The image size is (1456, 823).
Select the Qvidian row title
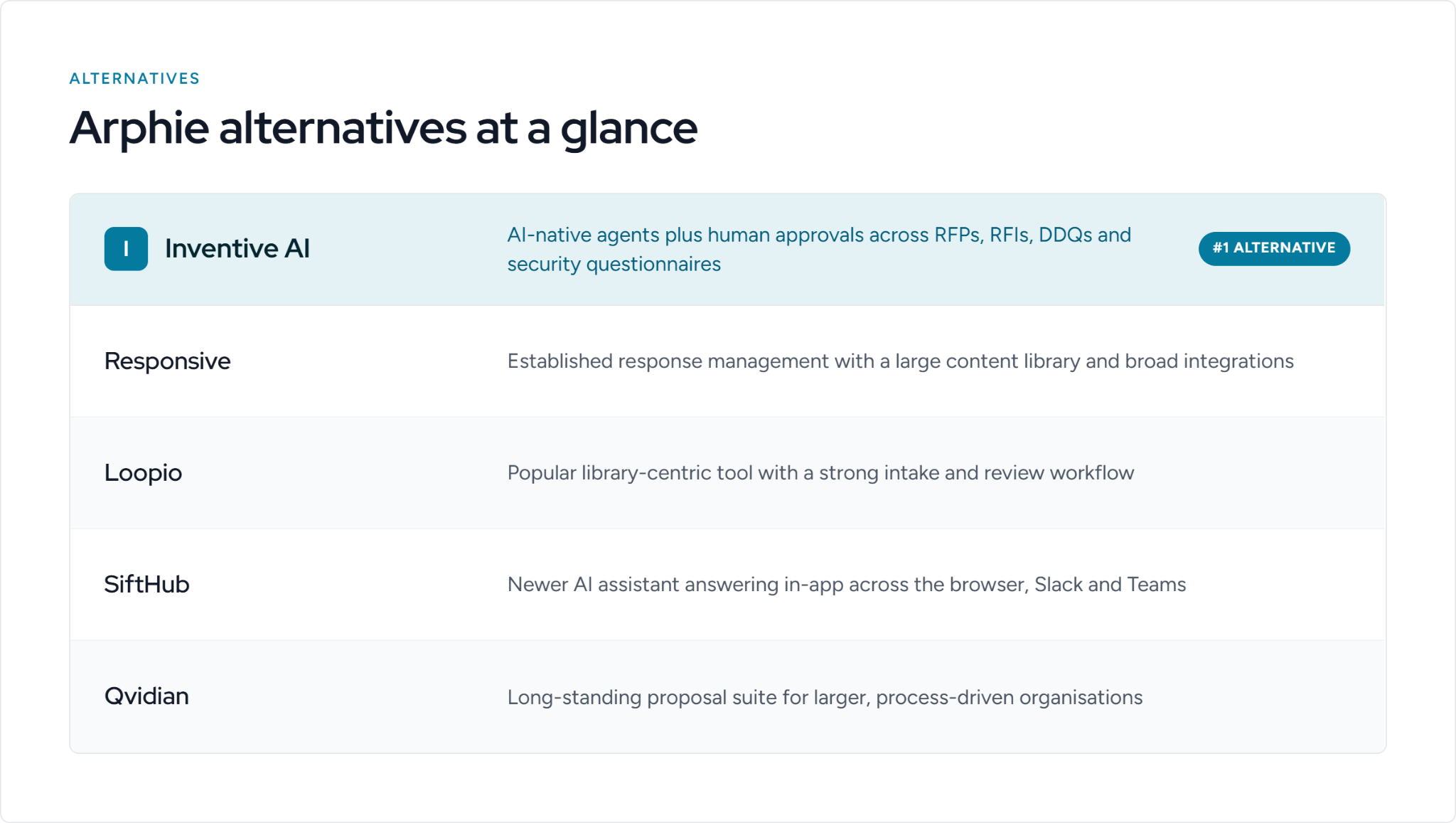(146, 696)
